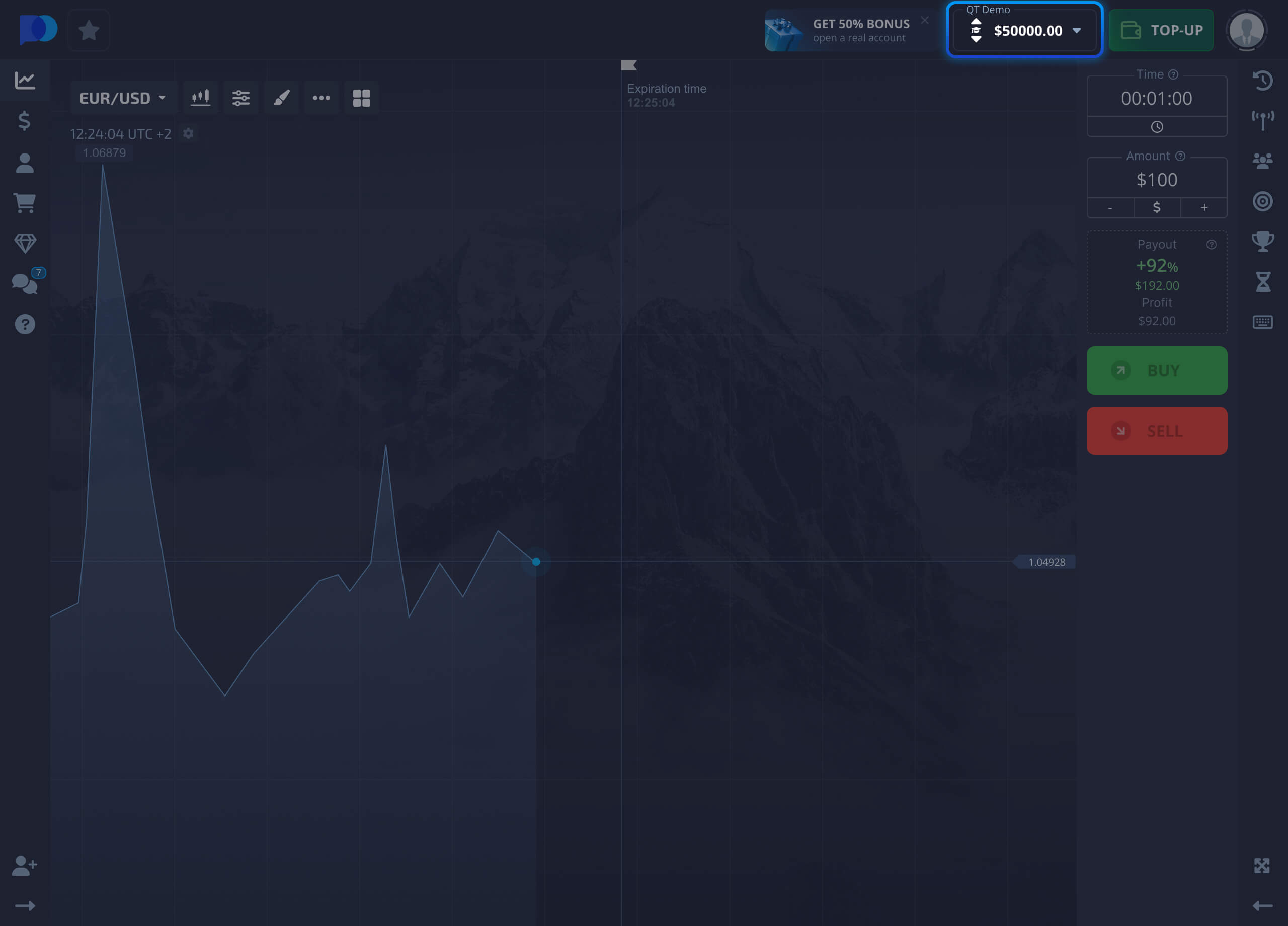Image resolution: width=1288 pixels, height=926 pixels.
Task: Expand the QT Demo balance dropdown
Action: click(x=1076, y=31)
